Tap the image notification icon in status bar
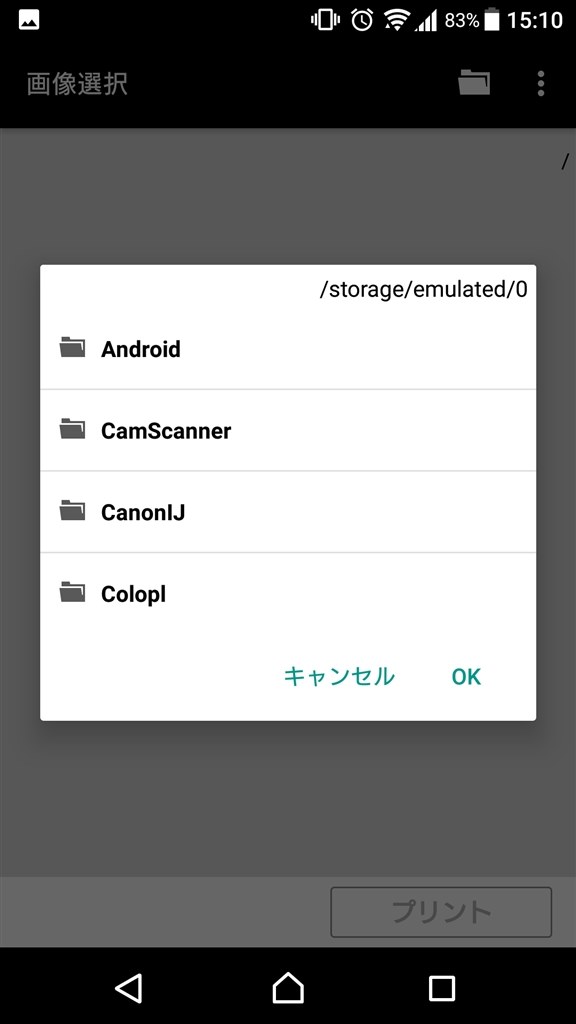 [29, 20]
